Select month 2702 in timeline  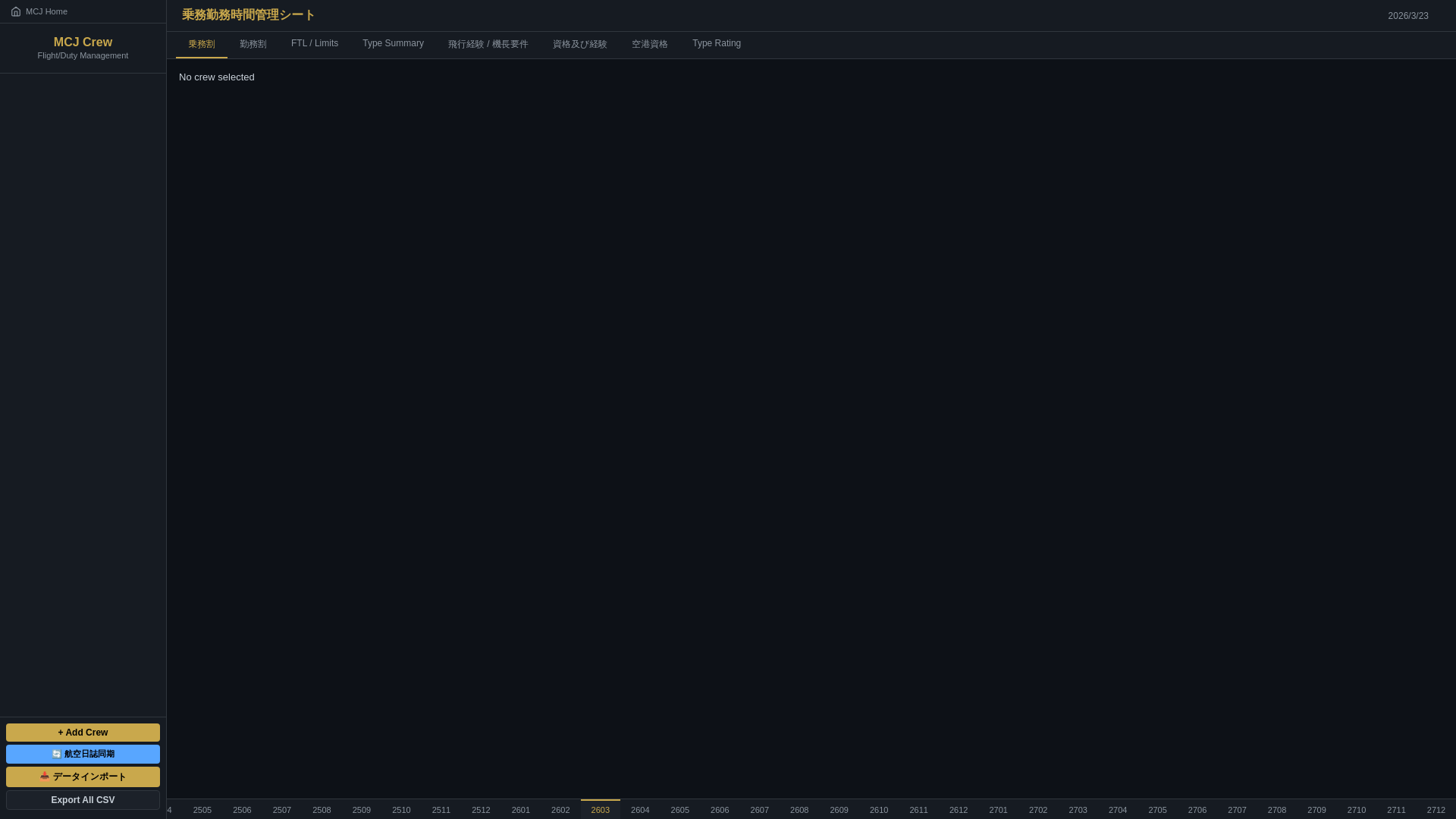coord(1038,810)
